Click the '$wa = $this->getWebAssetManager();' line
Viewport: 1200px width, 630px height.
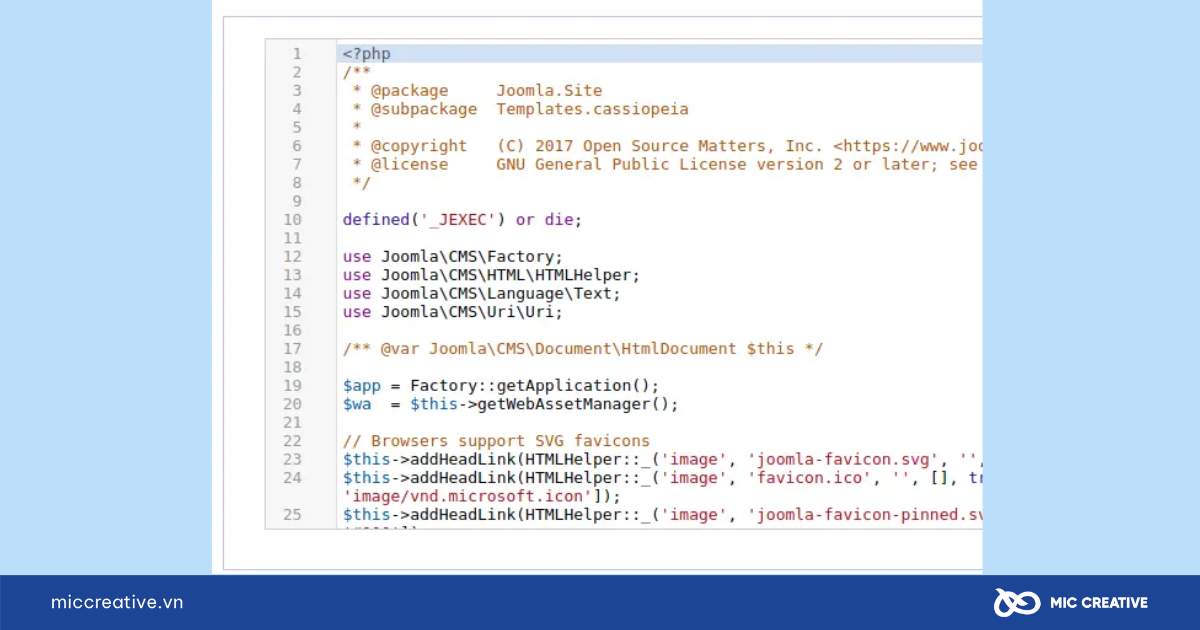point(511,404)
